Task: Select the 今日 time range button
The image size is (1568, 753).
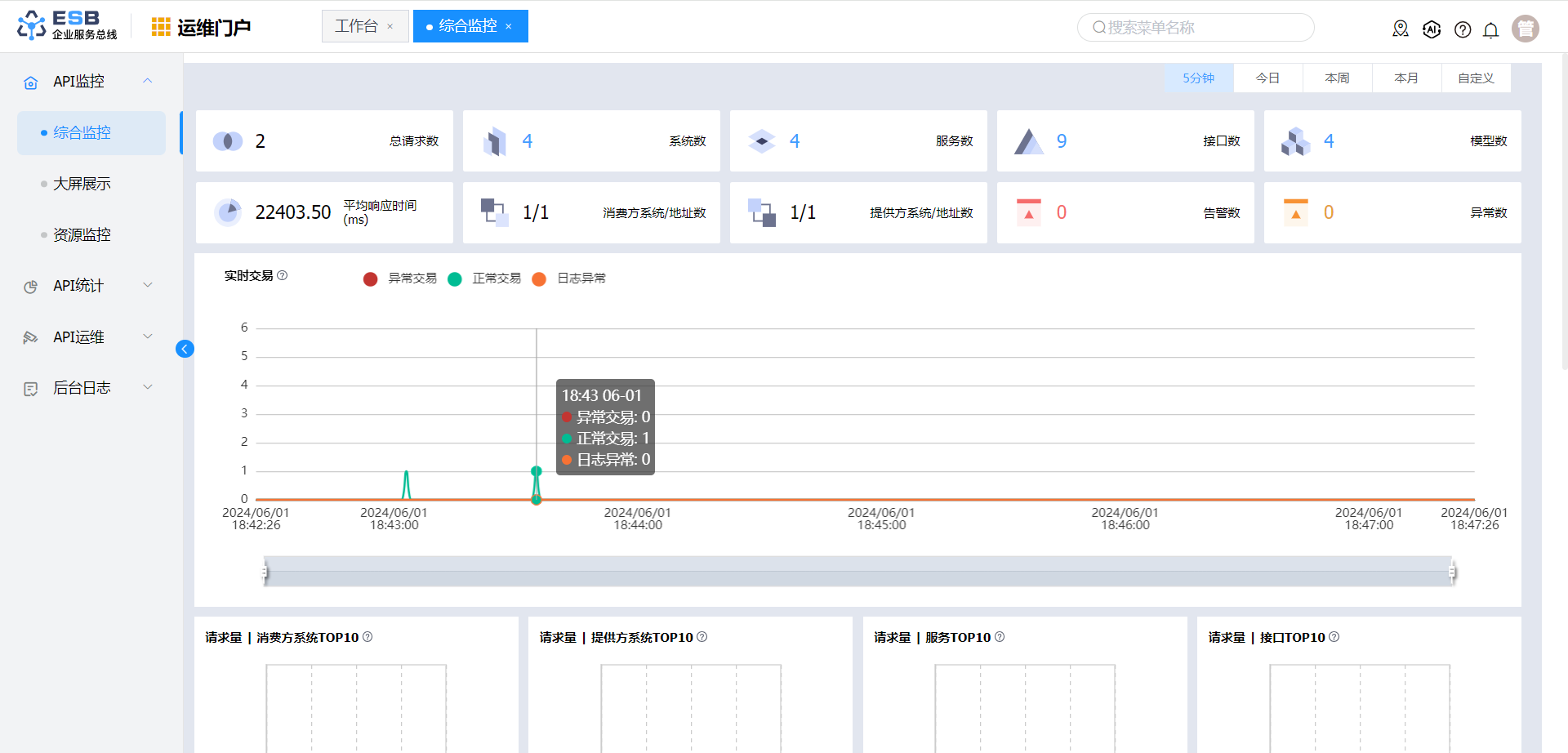Action: [x=1267, y=78]
